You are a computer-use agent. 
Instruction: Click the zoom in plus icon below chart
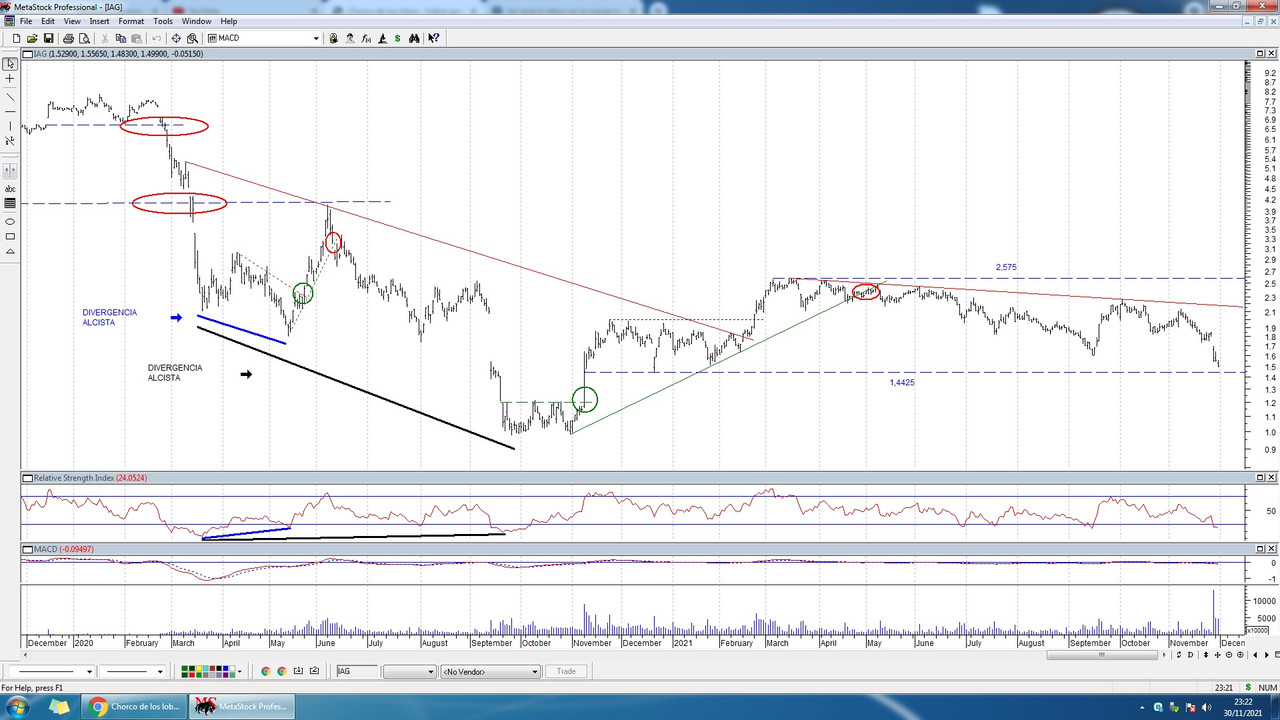pos(1240,655)
